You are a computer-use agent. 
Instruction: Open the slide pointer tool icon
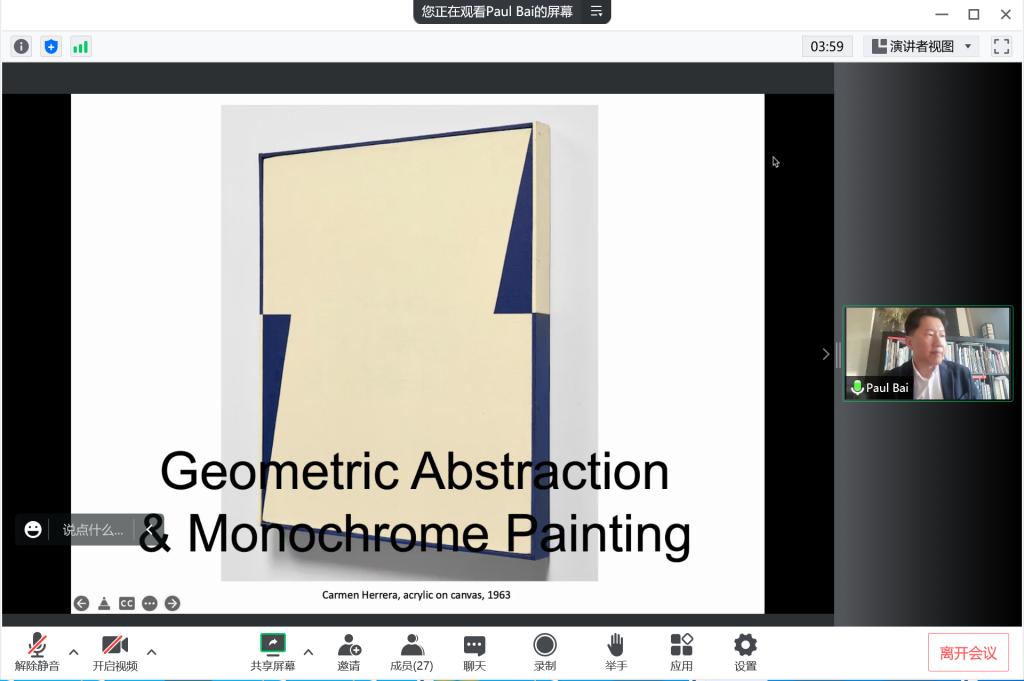(x=104, y=603)
